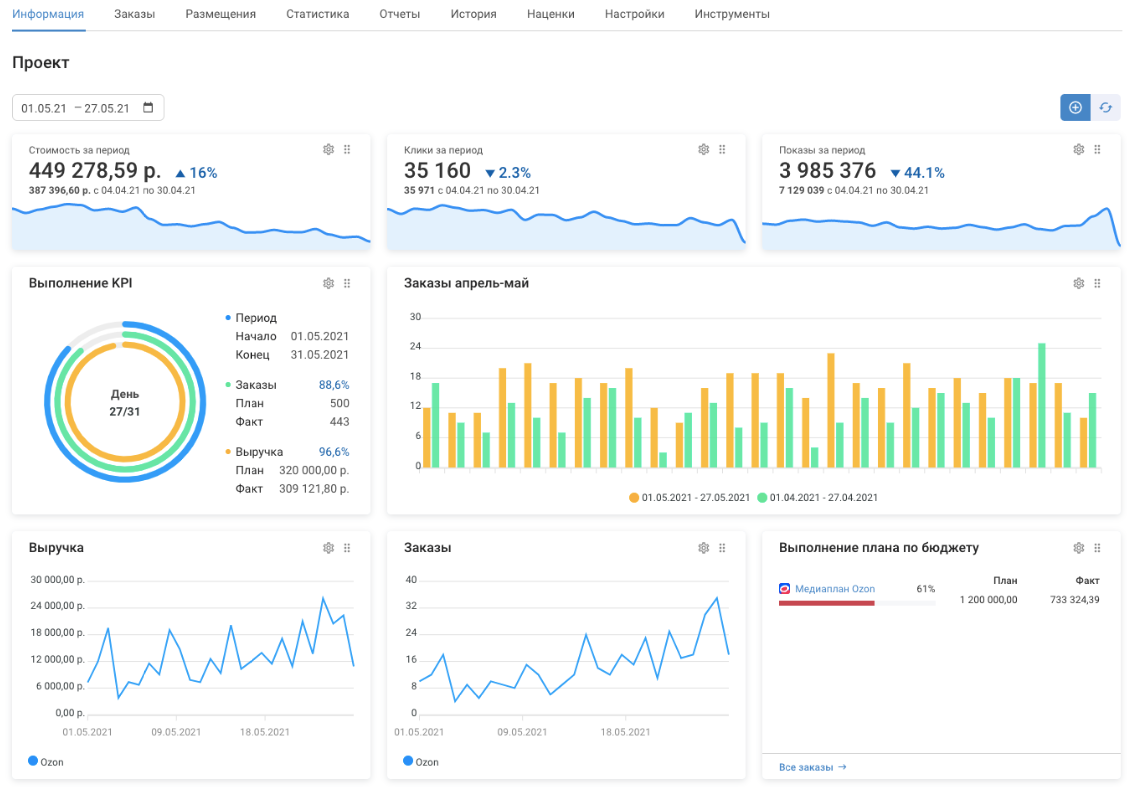1131x791 pixels.
Task: Go to the Настройки tab
Action: coord(634,14)
